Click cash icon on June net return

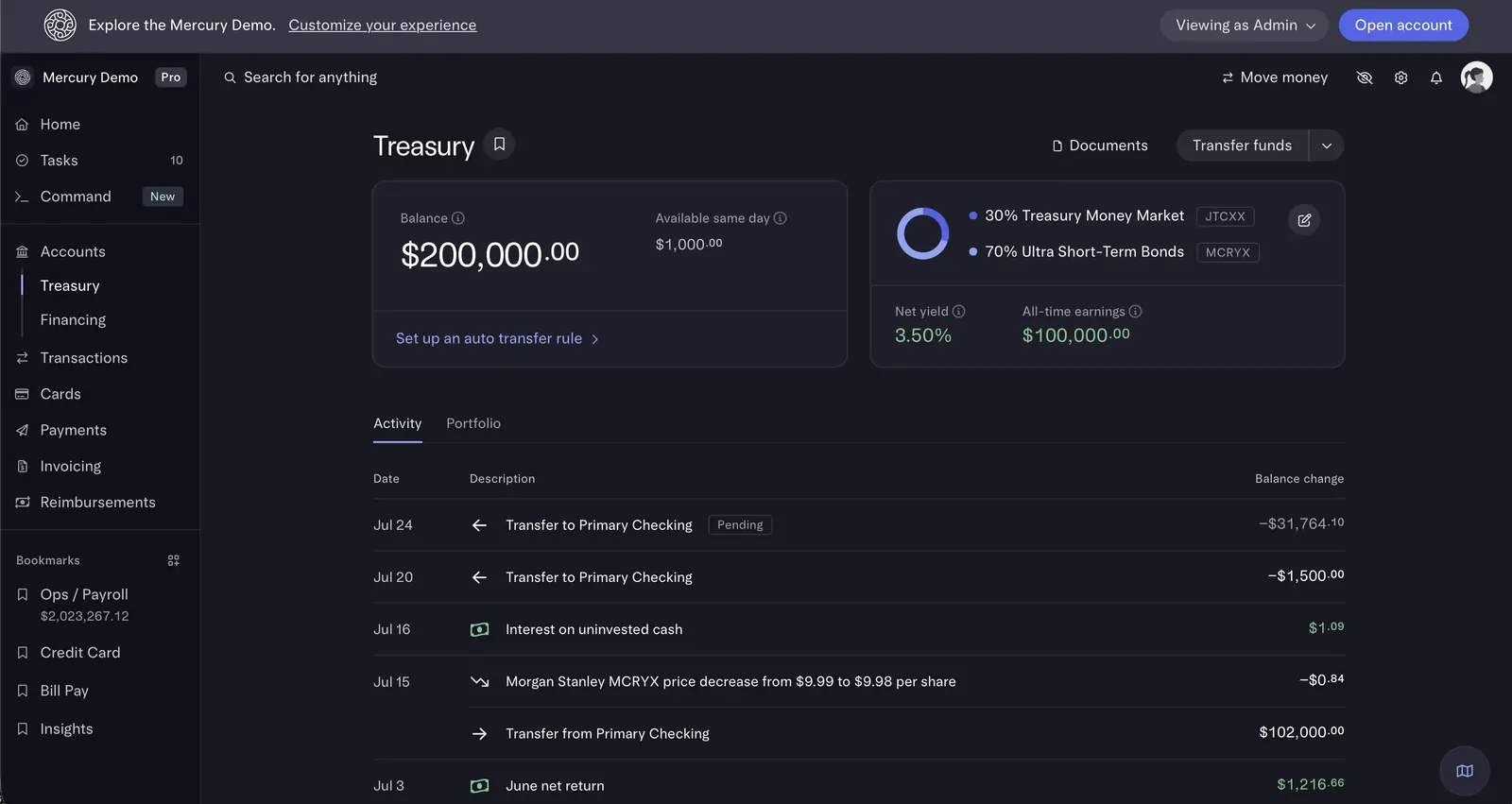tap(480, 786)
